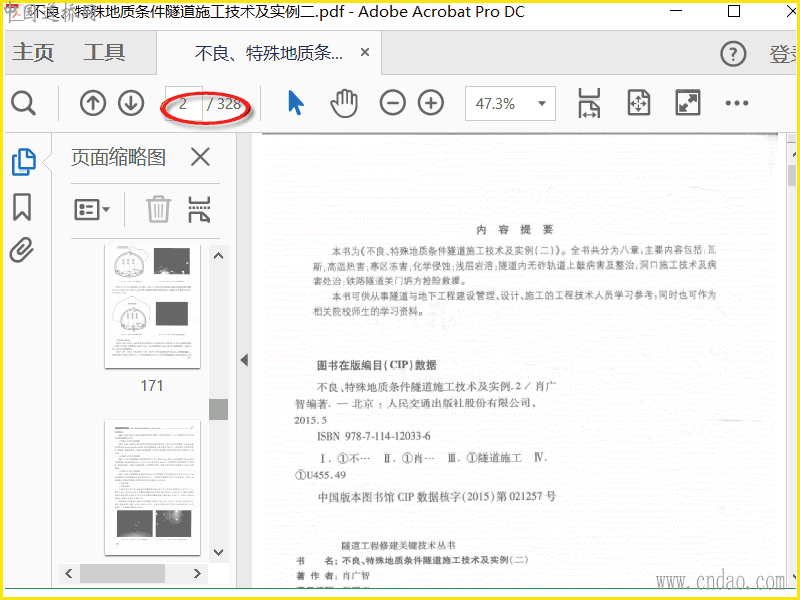Click the 中国版本图书馆 CIP 数据核字 line

[437, 496]
